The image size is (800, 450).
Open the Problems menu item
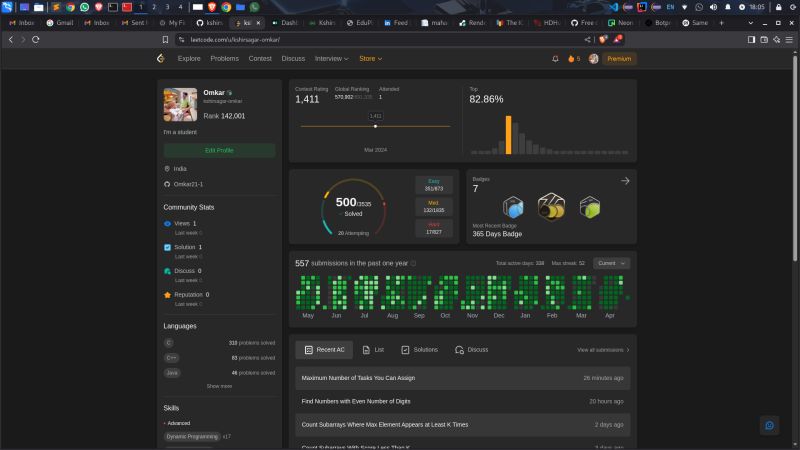click(224, 59)
